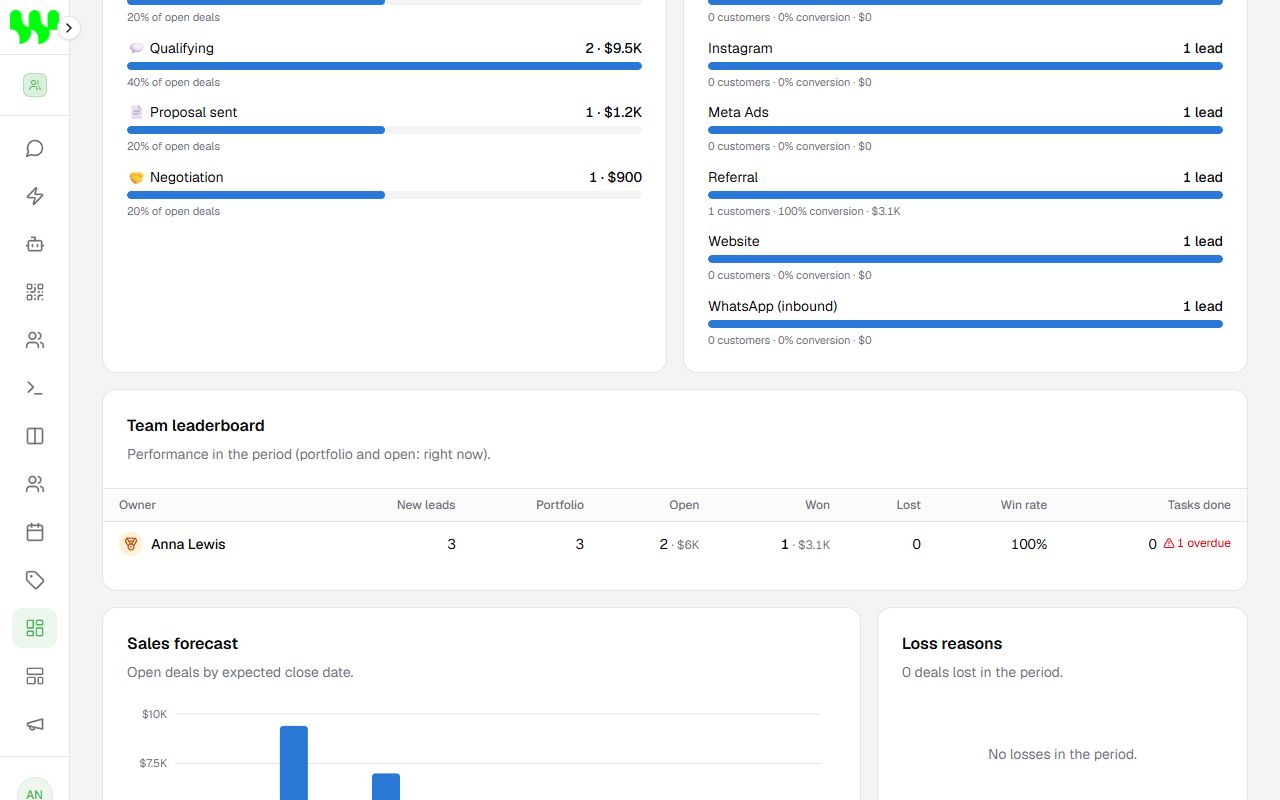This screenshot has width=1280, height=800.
Task: Click the New leads column header
Action: [x=426, y=505]
